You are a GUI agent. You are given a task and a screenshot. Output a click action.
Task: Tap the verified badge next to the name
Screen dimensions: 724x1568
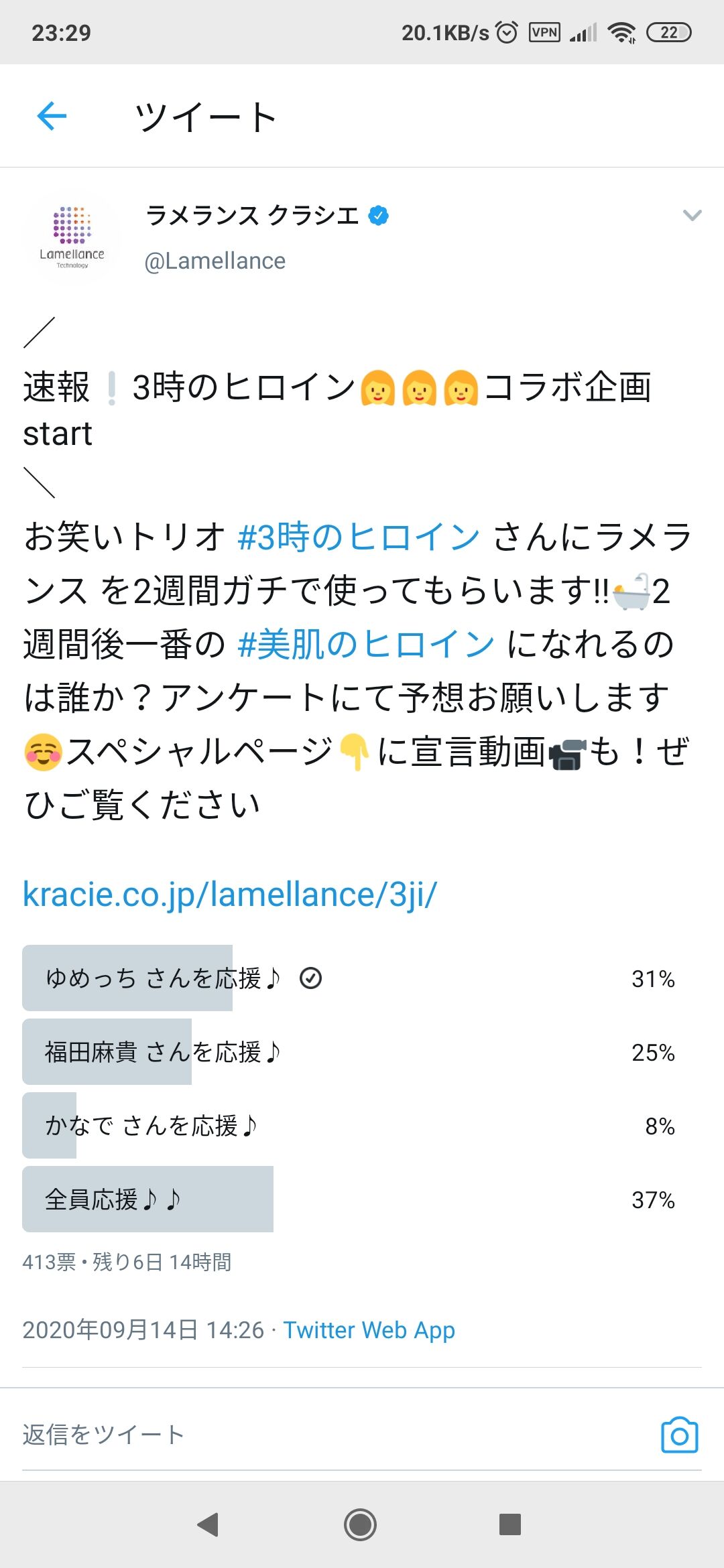[379, 216]
